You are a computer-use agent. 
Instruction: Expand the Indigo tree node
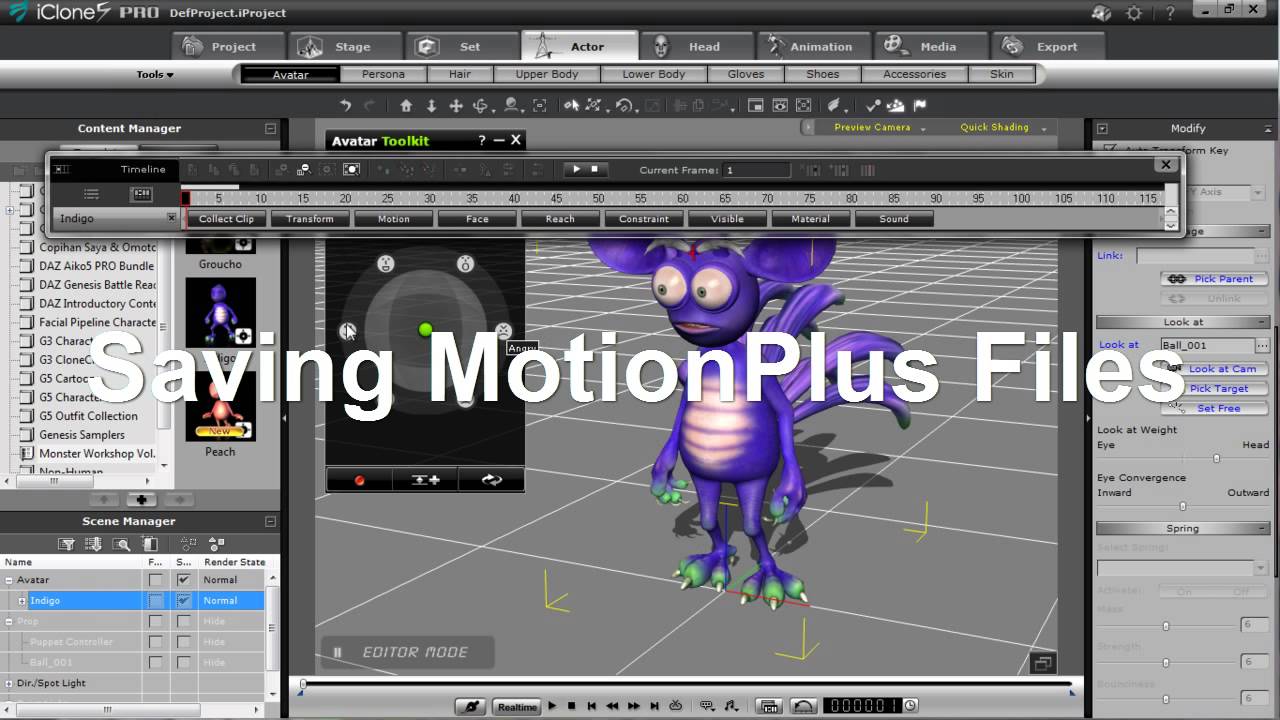click(x=22, y=601)
